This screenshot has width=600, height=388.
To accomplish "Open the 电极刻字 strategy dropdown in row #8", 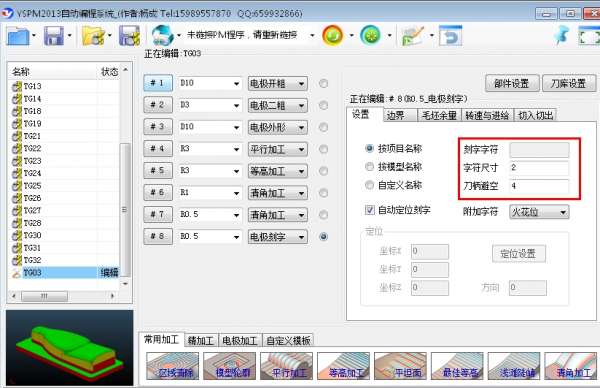I will click(x=278, y=237).
